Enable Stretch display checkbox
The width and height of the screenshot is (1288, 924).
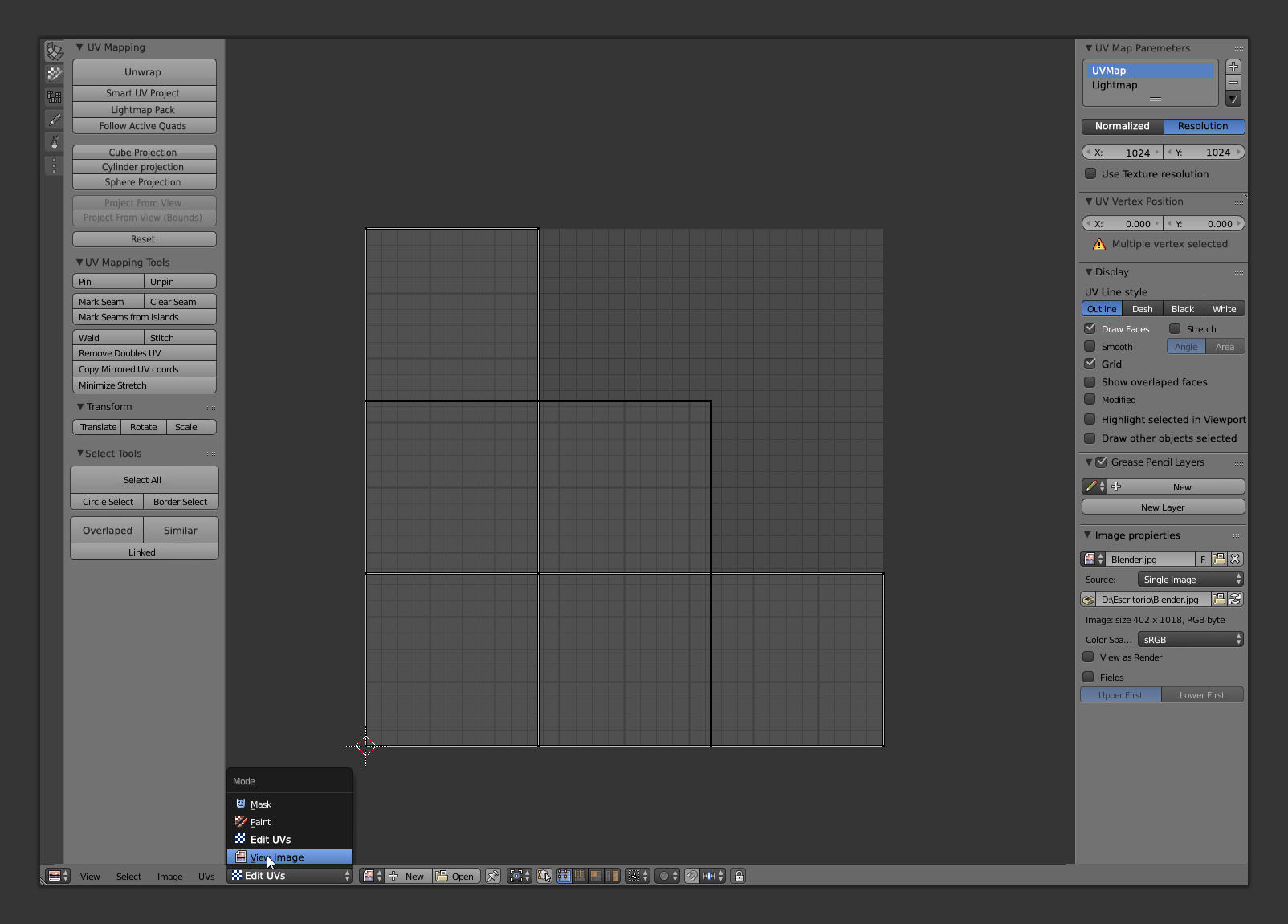pyautogui.click(x=1175, y=328)
